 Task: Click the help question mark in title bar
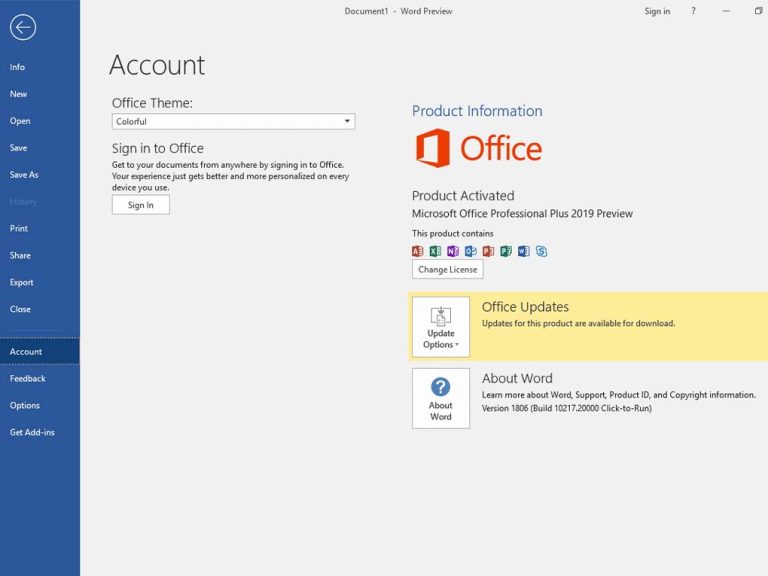[694, 11]
